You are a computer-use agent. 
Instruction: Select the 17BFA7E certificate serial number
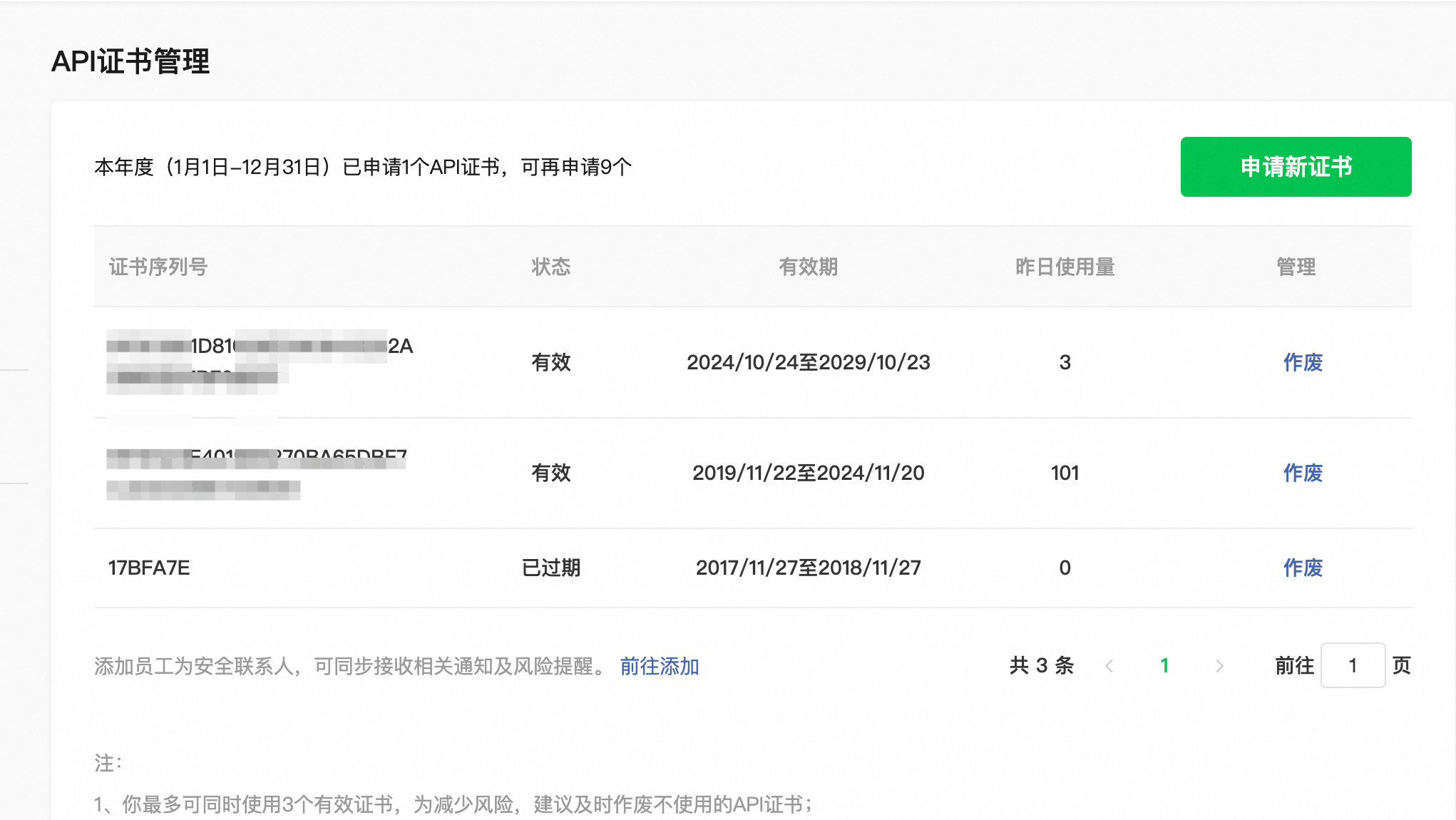149,568
